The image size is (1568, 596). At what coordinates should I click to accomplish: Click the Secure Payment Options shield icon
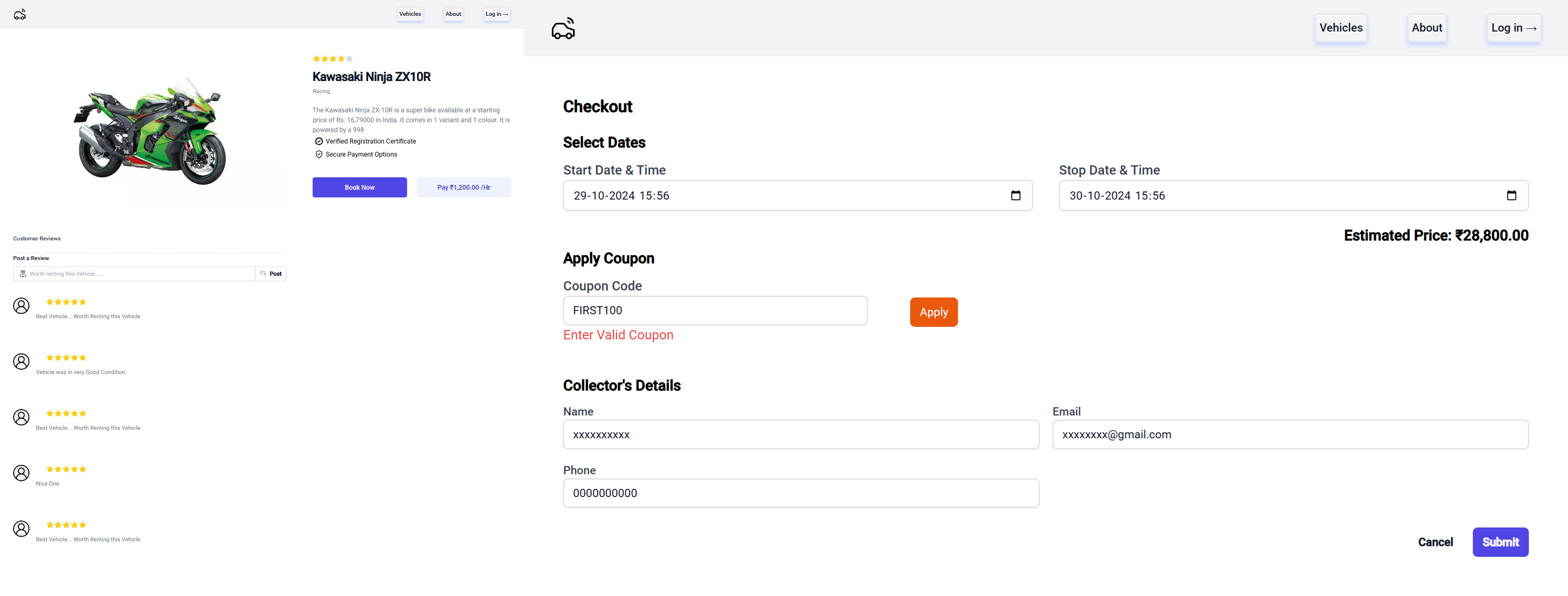319,154
